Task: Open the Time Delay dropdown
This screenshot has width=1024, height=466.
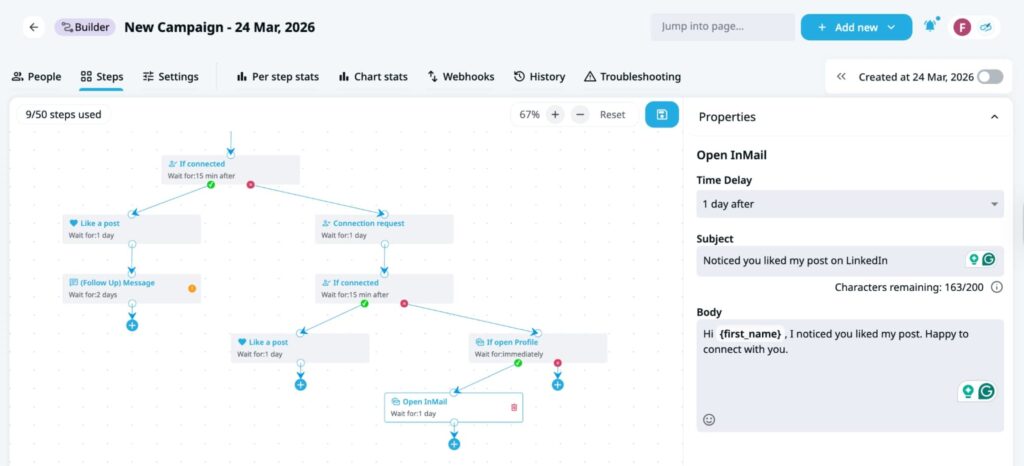Action: click(849, 204)
